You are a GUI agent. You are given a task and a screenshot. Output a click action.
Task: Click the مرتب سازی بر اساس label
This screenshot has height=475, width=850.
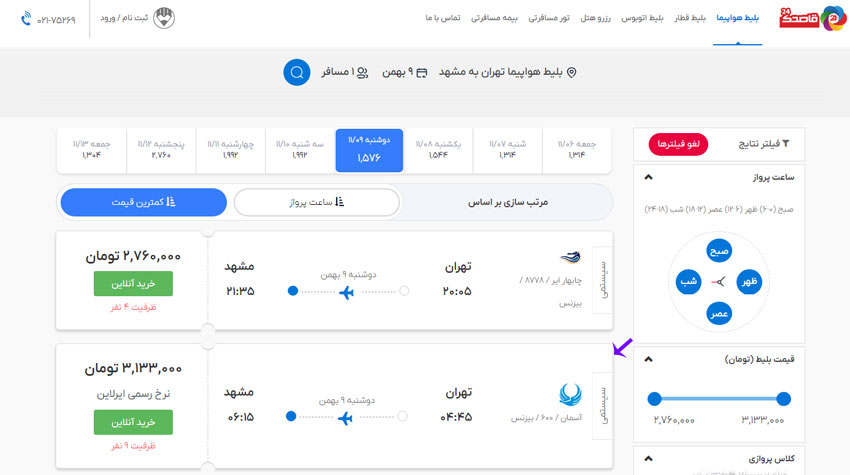508,202
